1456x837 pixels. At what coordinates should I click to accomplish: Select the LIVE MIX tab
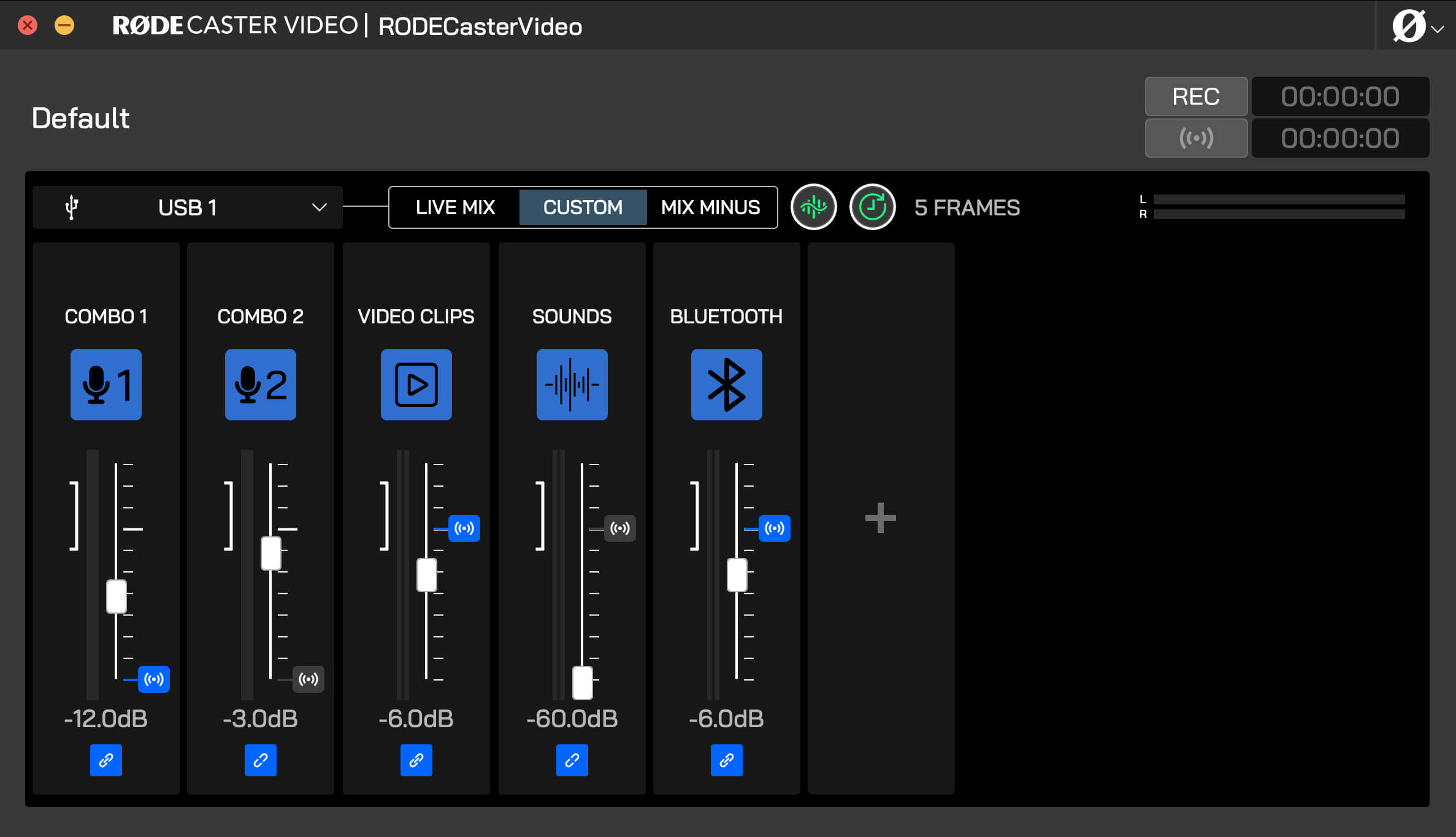click(455, 207)
